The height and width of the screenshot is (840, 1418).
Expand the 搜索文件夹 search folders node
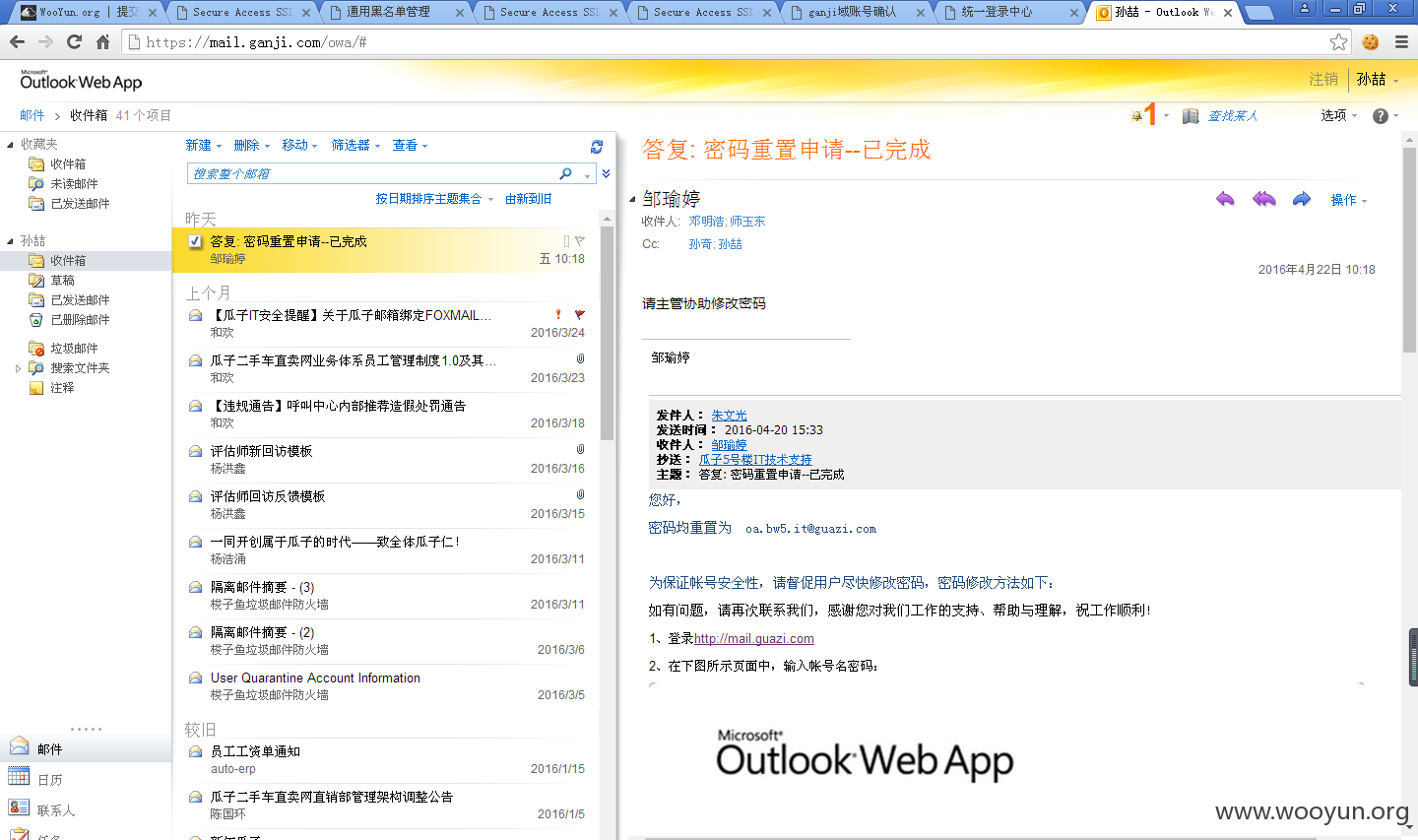click(18, 368)
